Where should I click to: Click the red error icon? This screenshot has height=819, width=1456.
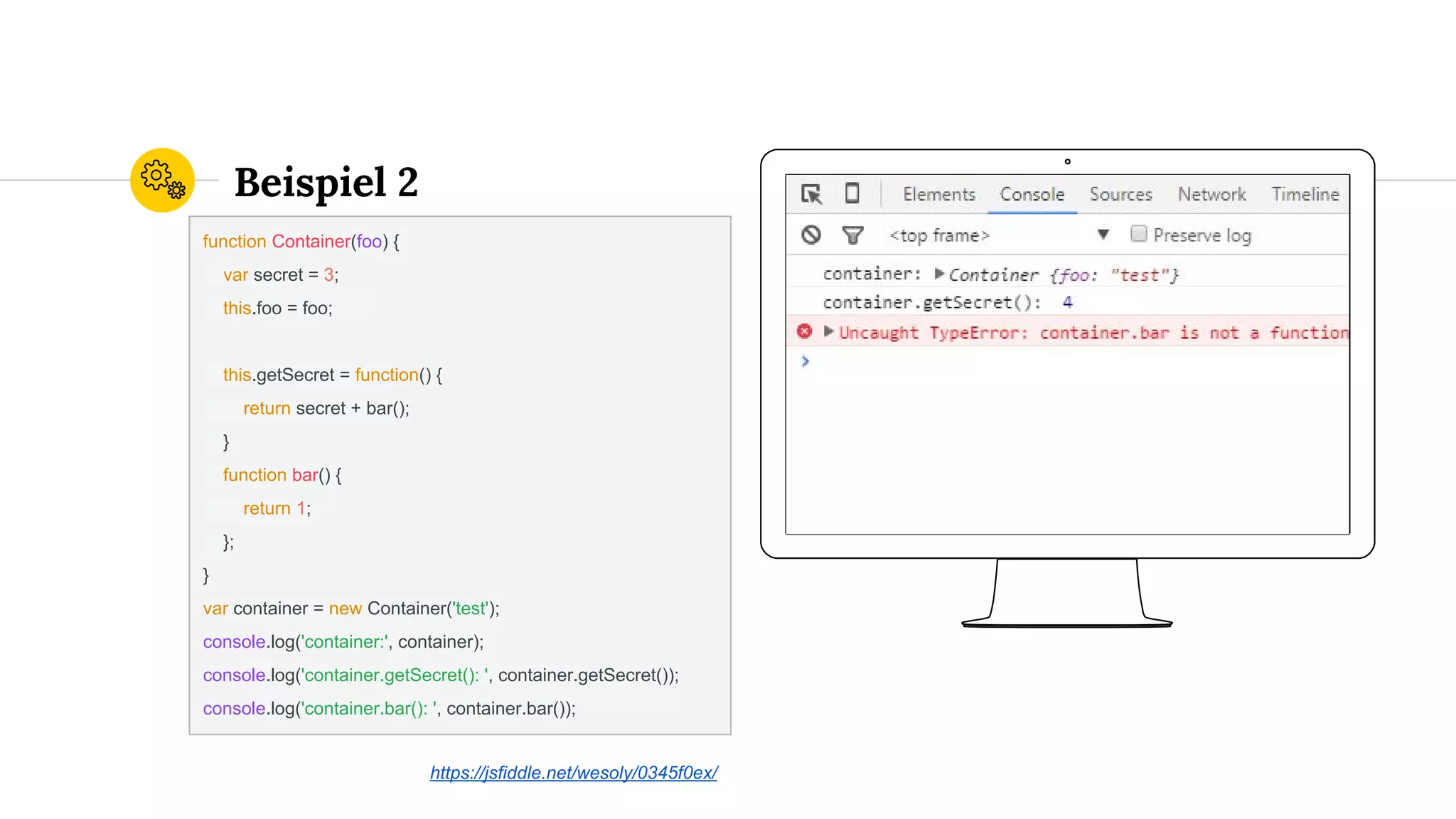[804, 331]
